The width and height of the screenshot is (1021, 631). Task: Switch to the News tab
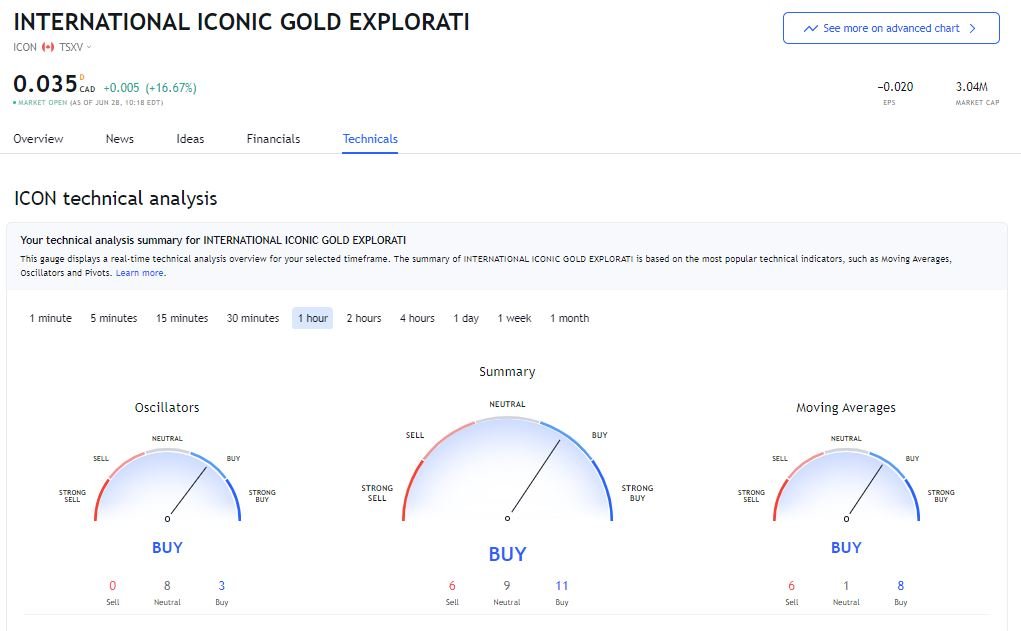[x=120, y=139]
